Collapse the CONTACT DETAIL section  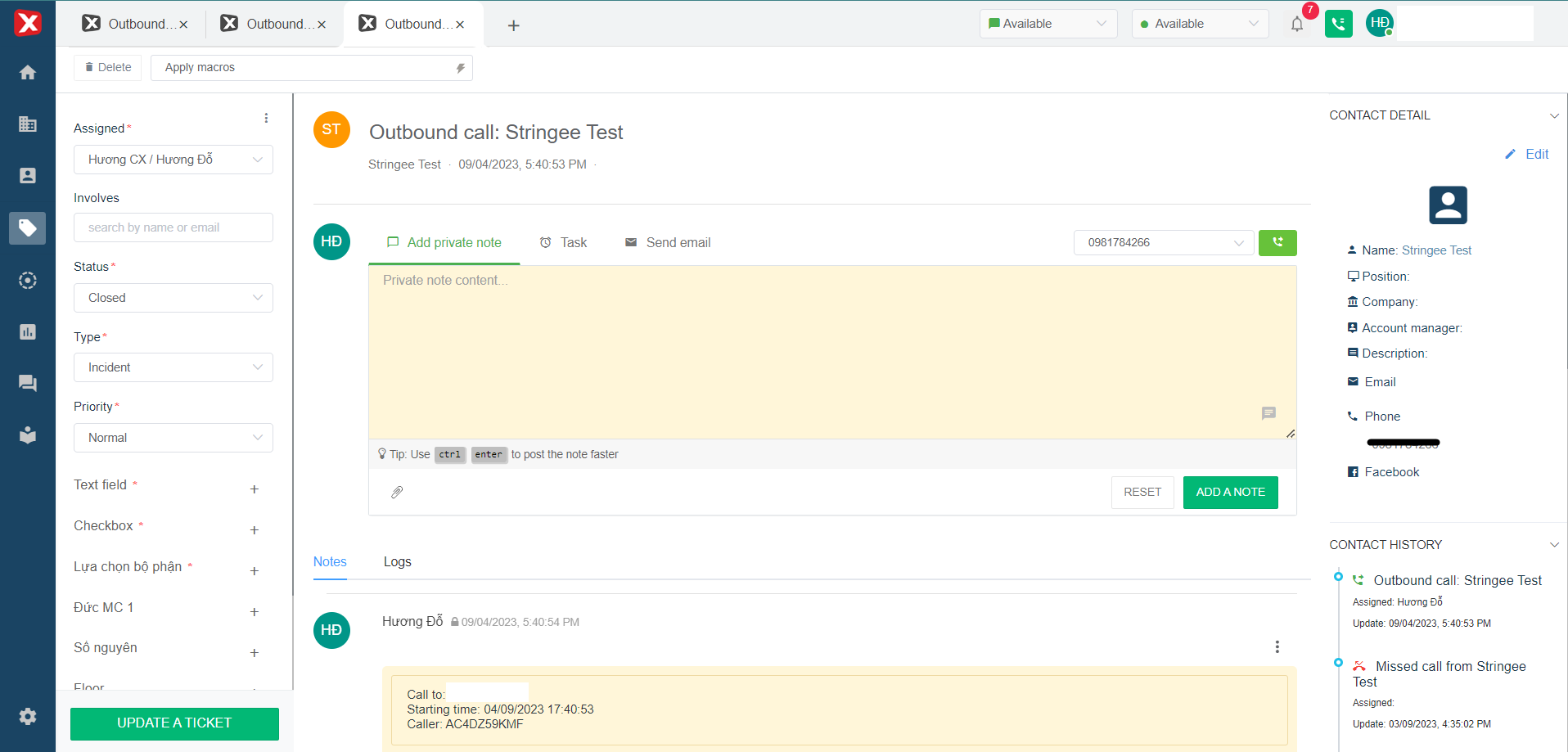(x=1554, y=115)
